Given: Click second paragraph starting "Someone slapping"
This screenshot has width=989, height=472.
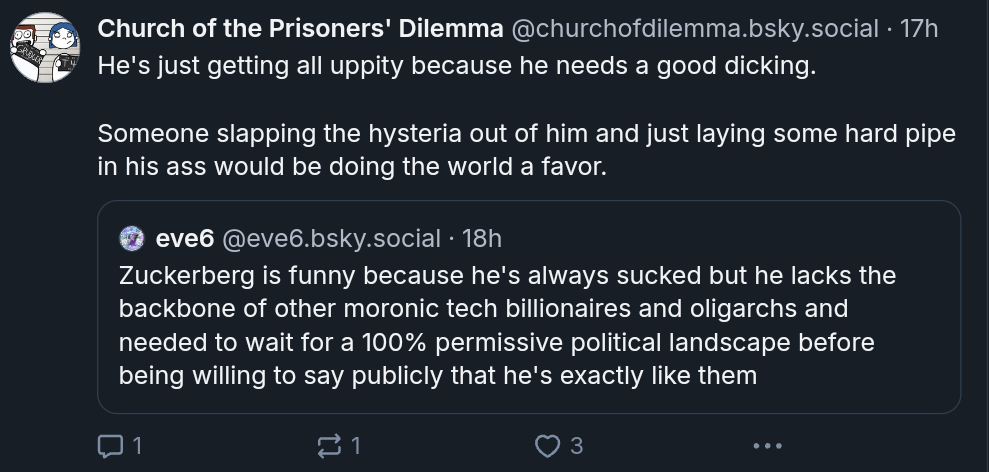Looking at the screenshot, I should click(527, 150).
